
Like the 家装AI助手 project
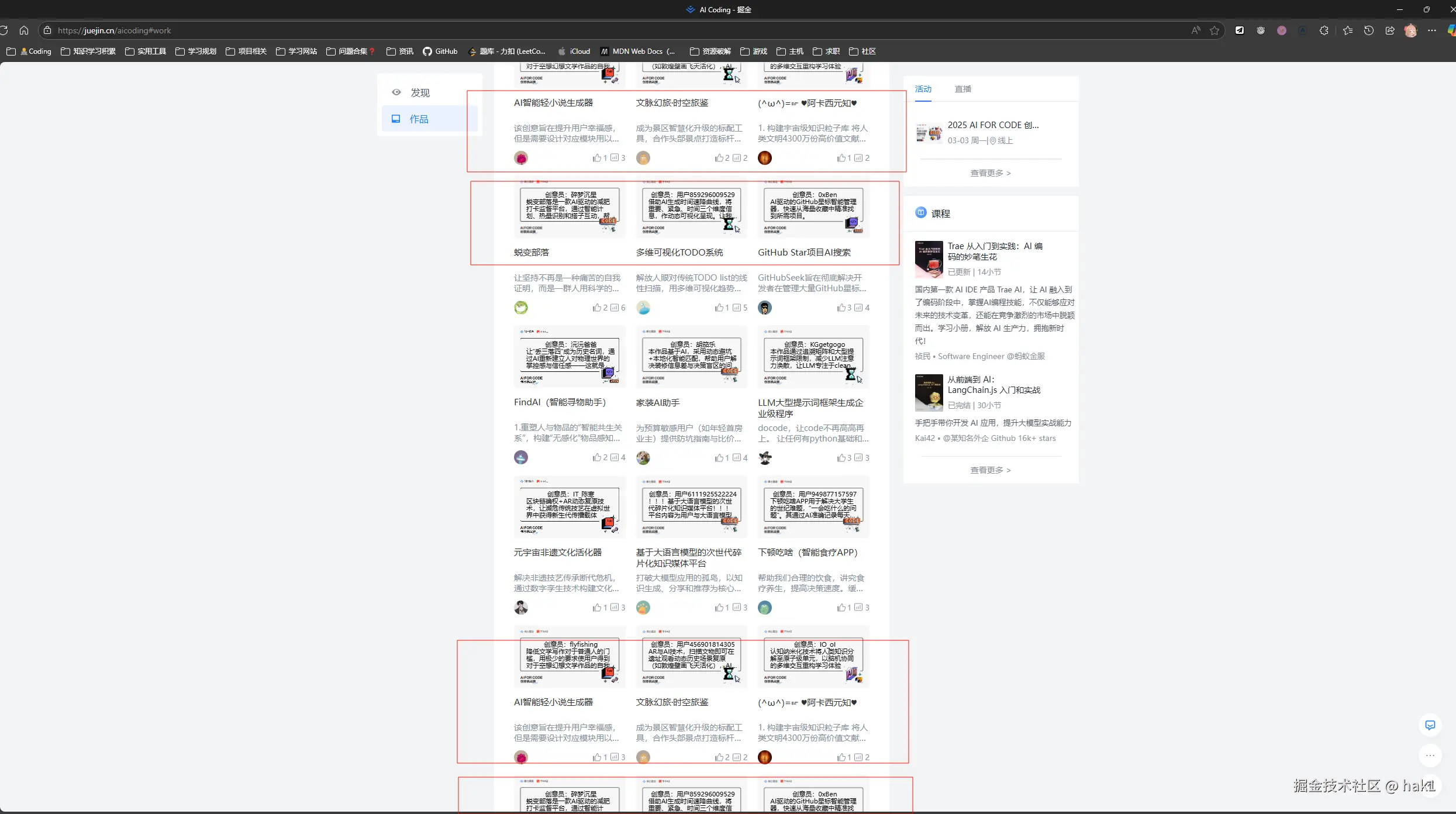(x=719, y=458)
